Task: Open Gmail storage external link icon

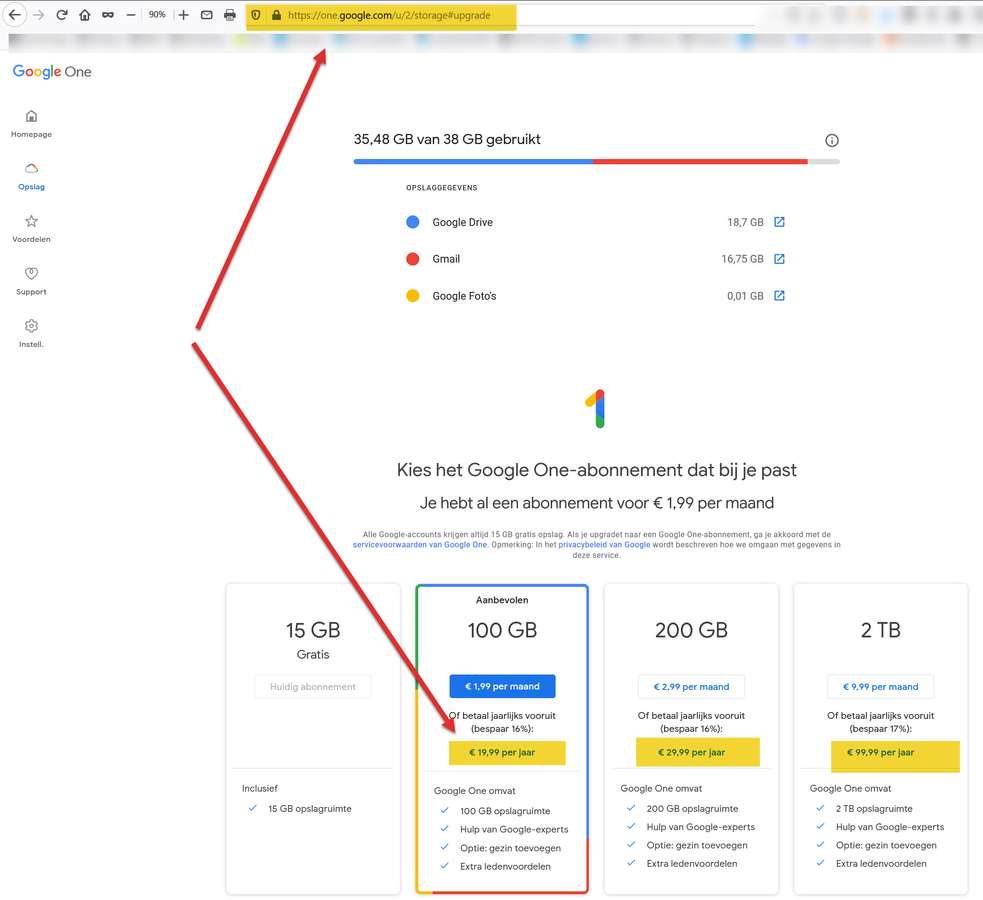Action: click(x=779, y=259)
